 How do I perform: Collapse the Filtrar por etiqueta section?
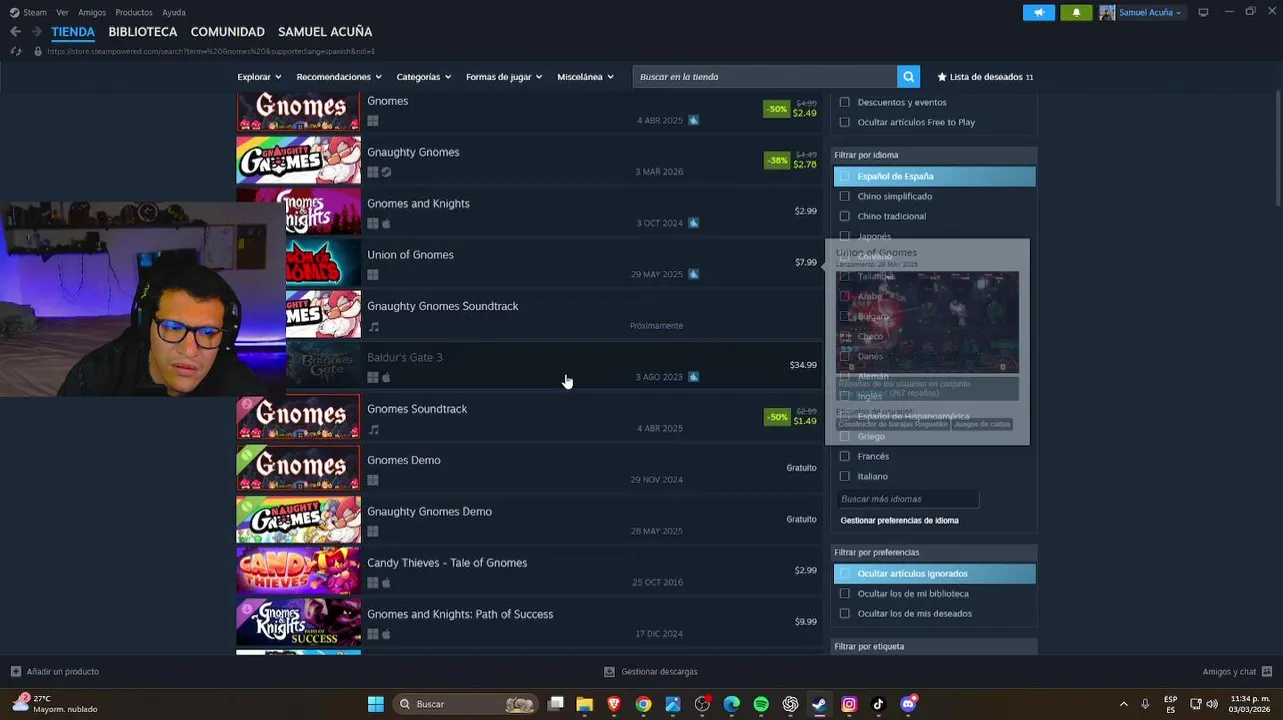point(935,647)
